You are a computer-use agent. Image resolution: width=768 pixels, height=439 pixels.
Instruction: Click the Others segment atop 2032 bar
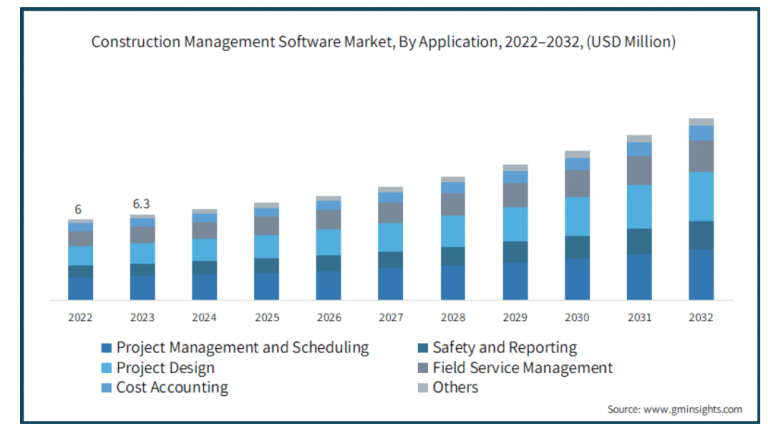coord(701,122)
